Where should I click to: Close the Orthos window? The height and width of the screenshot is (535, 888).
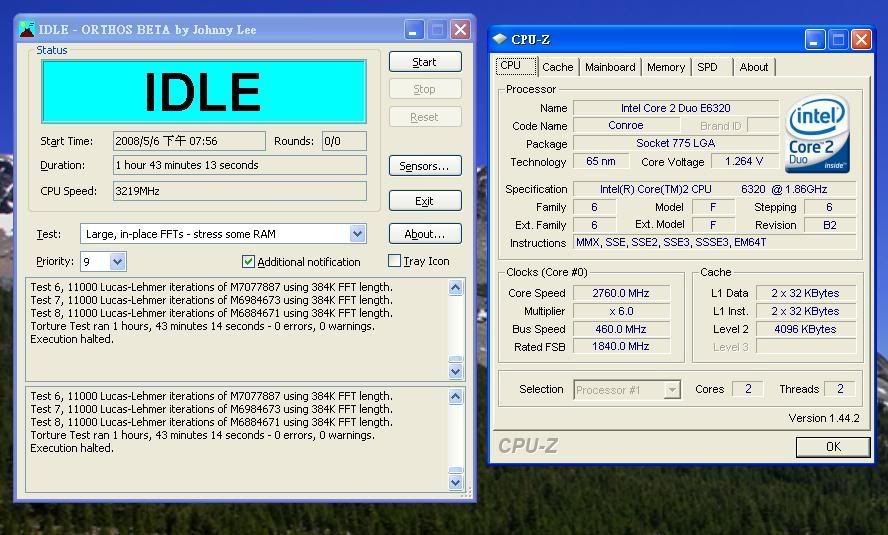click(x=460, y=29)
